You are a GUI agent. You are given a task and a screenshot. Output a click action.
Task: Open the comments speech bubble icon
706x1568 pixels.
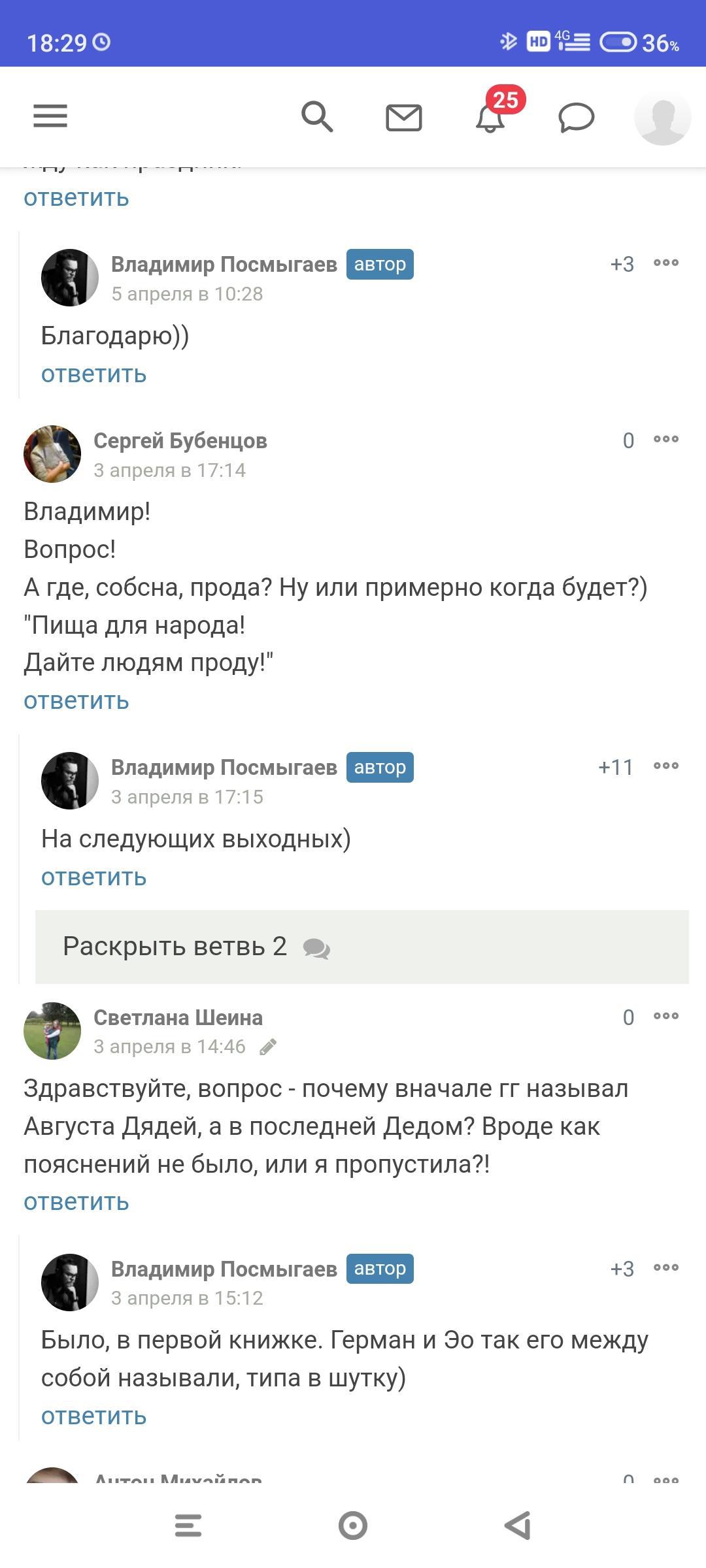click(x=576, y=118)
